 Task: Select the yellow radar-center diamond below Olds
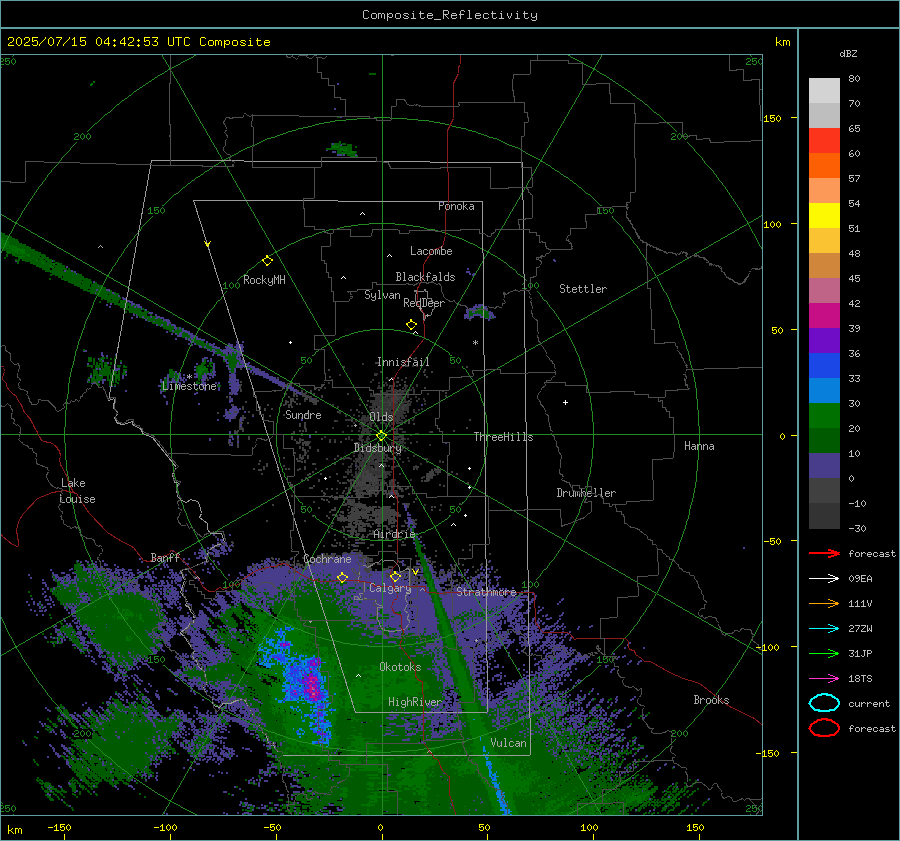click(381, 436)
